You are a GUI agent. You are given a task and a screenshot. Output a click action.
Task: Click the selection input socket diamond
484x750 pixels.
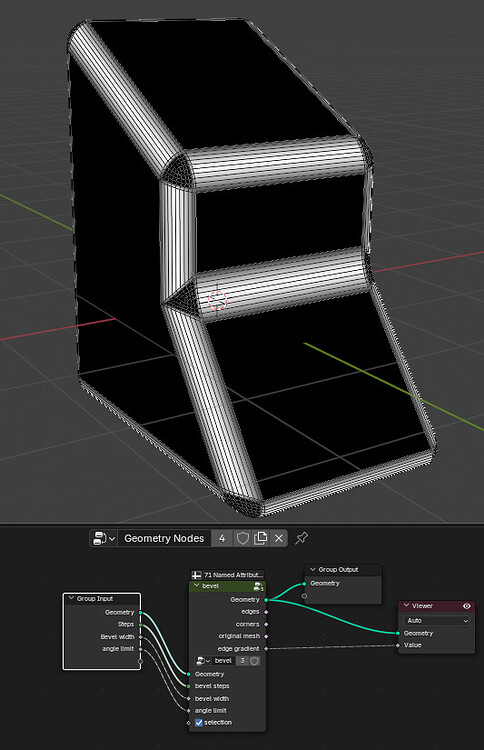pos(189,723)
